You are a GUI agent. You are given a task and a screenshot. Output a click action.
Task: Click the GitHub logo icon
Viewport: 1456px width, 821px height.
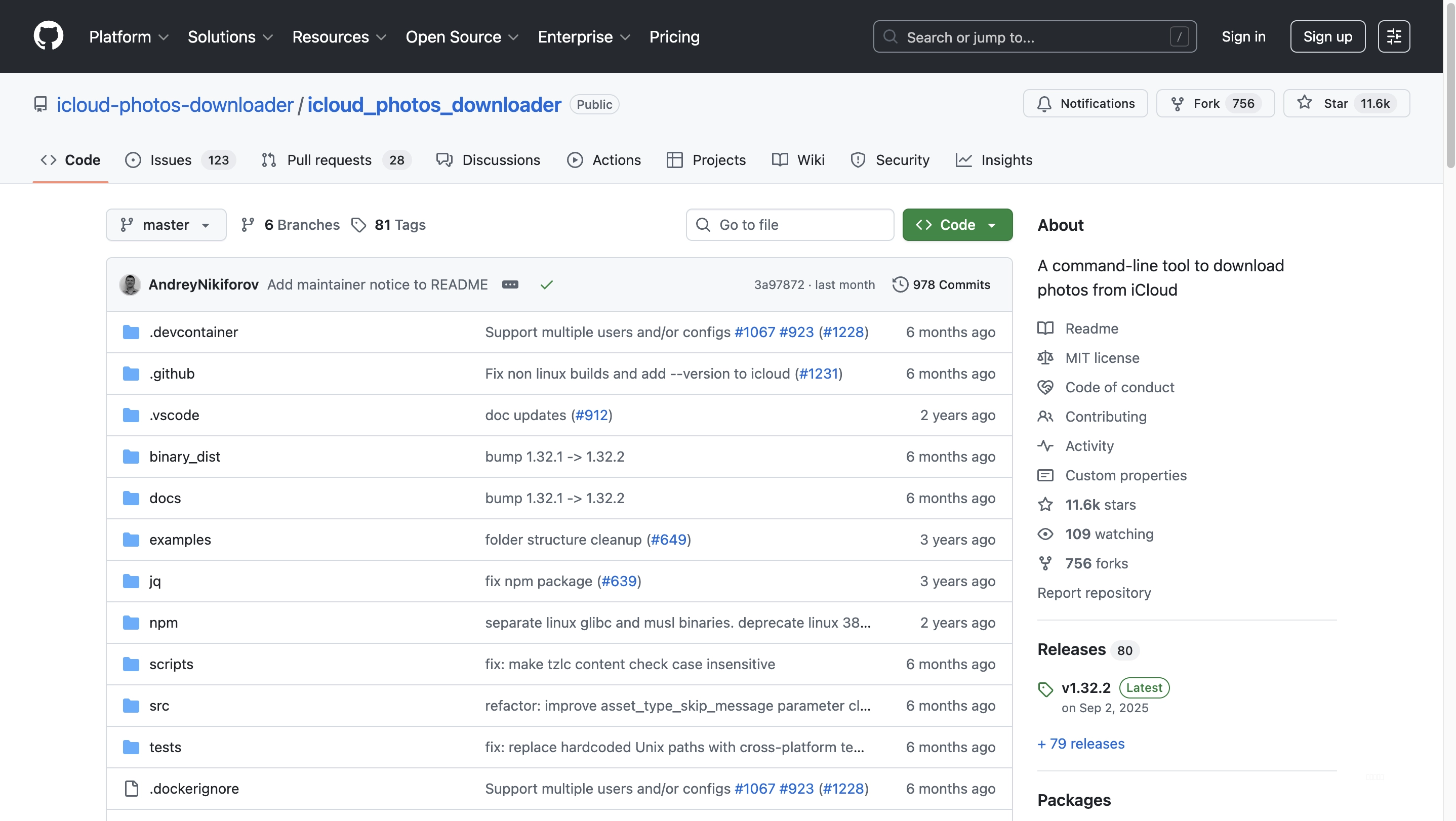coord(48,36)
